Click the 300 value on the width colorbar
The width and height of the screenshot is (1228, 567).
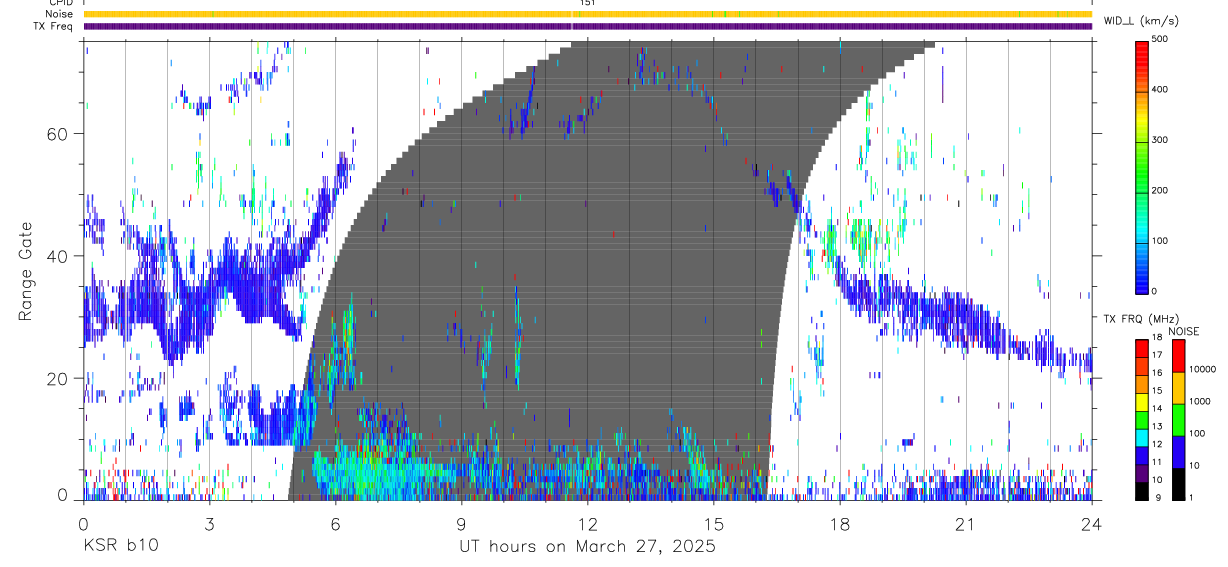click(1160, 140)
